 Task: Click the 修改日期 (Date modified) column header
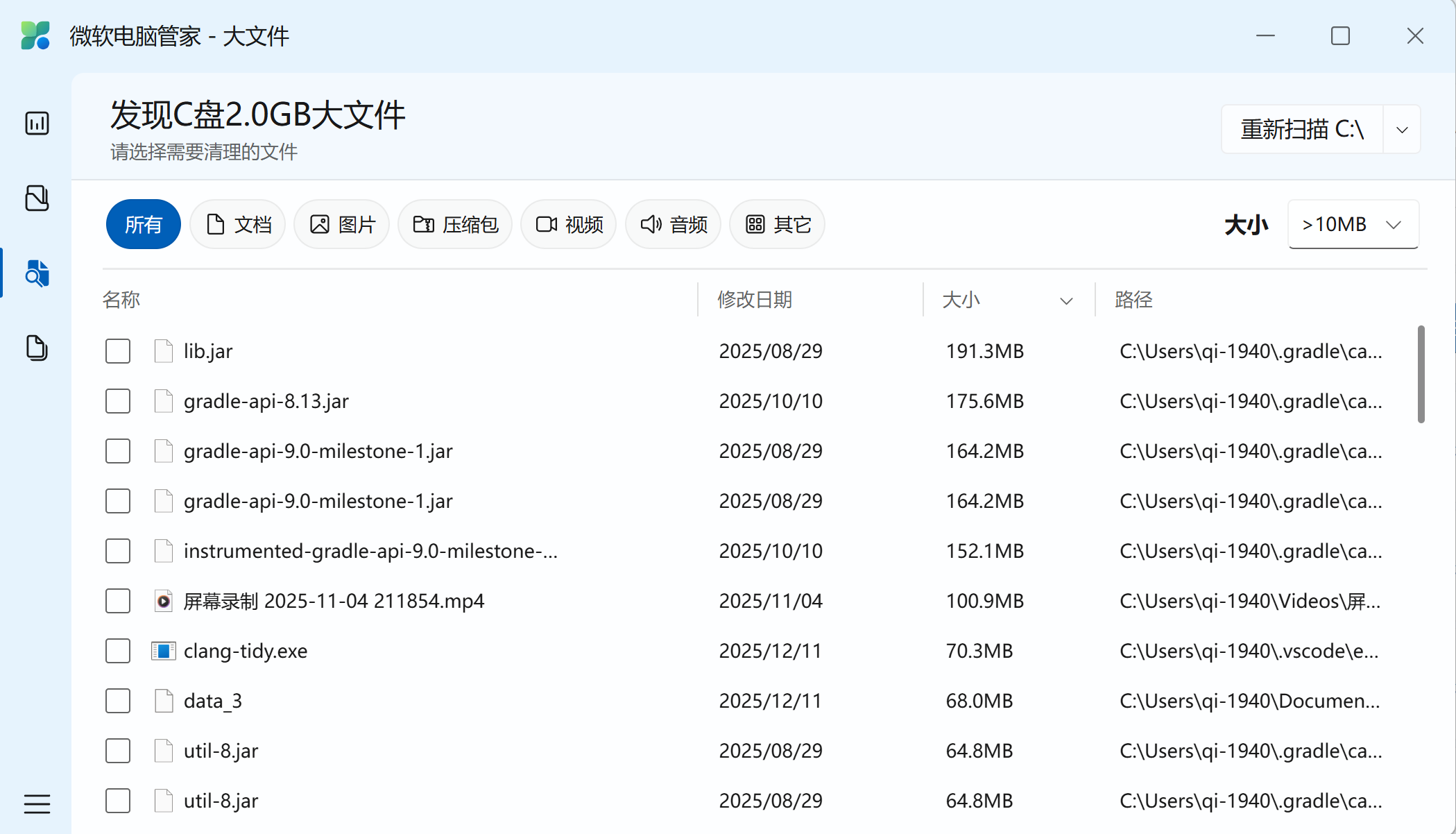tap(755, 300)
